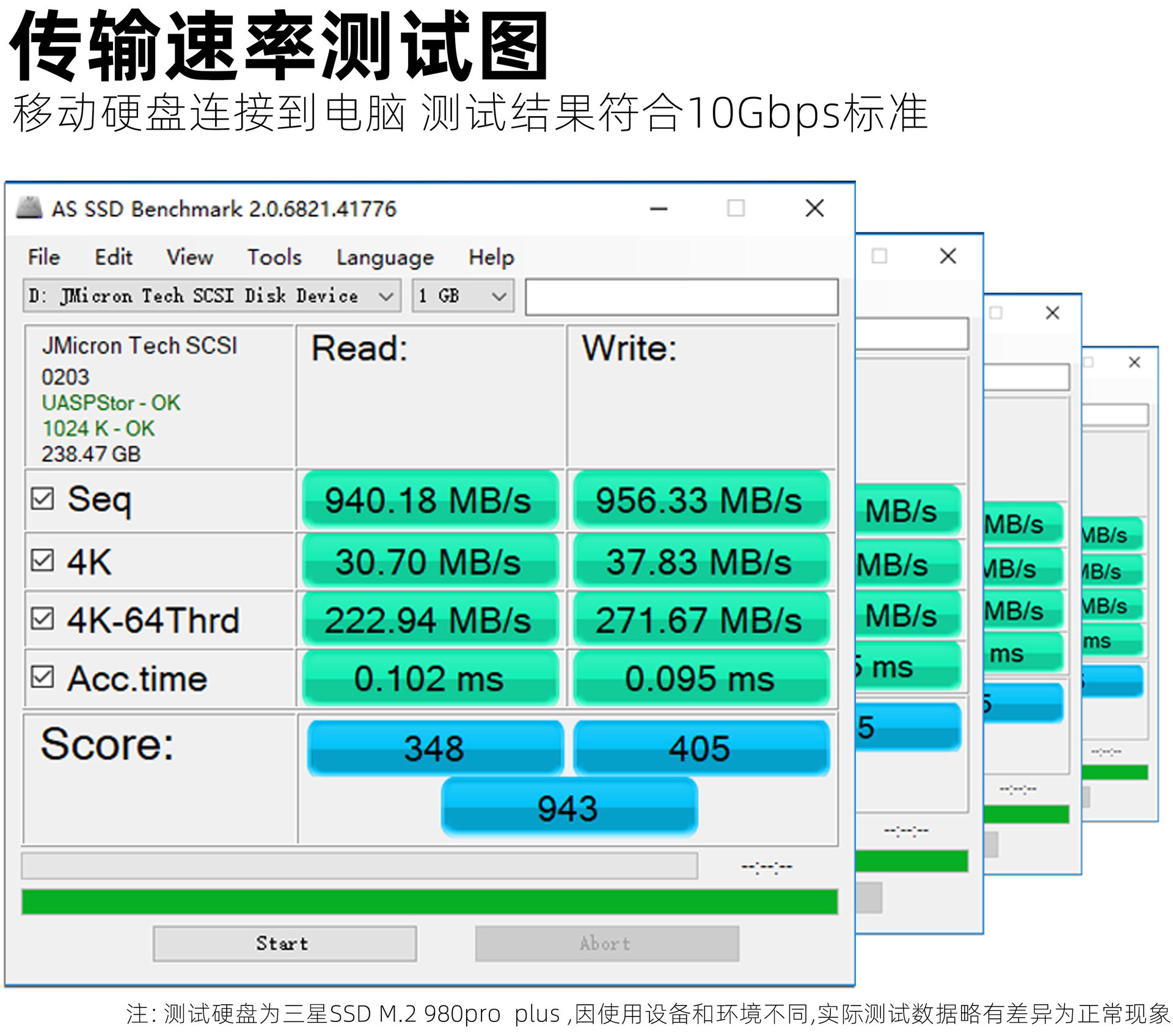Maximize the AS SSD Benchmark window
Image resolution: width=1173 pixels, height=1036 pixels.
736,208
